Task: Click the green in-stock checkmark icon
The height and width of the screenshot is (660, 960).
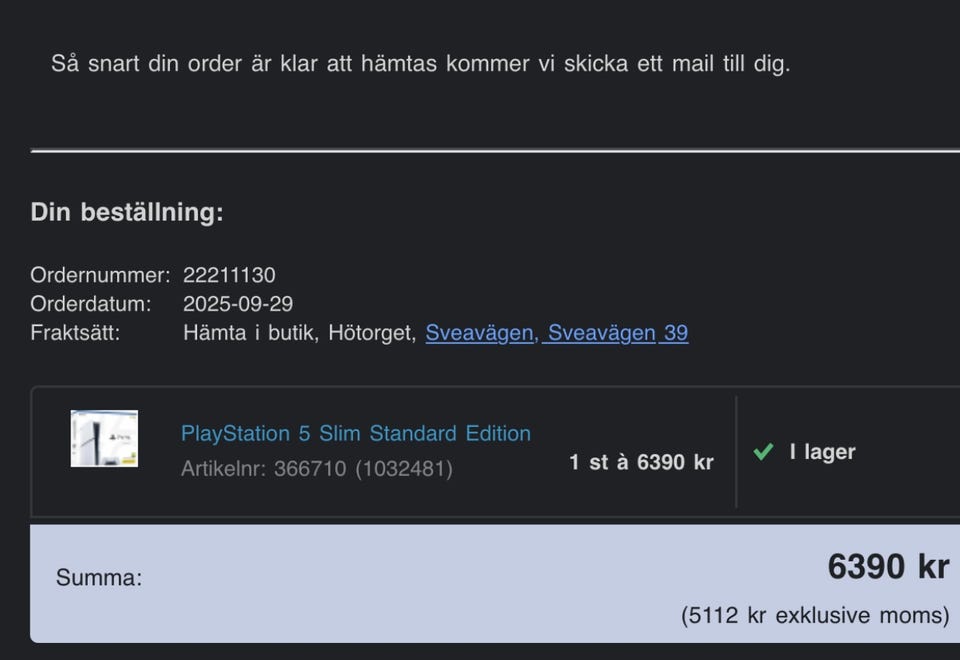Action: [763, 452]
